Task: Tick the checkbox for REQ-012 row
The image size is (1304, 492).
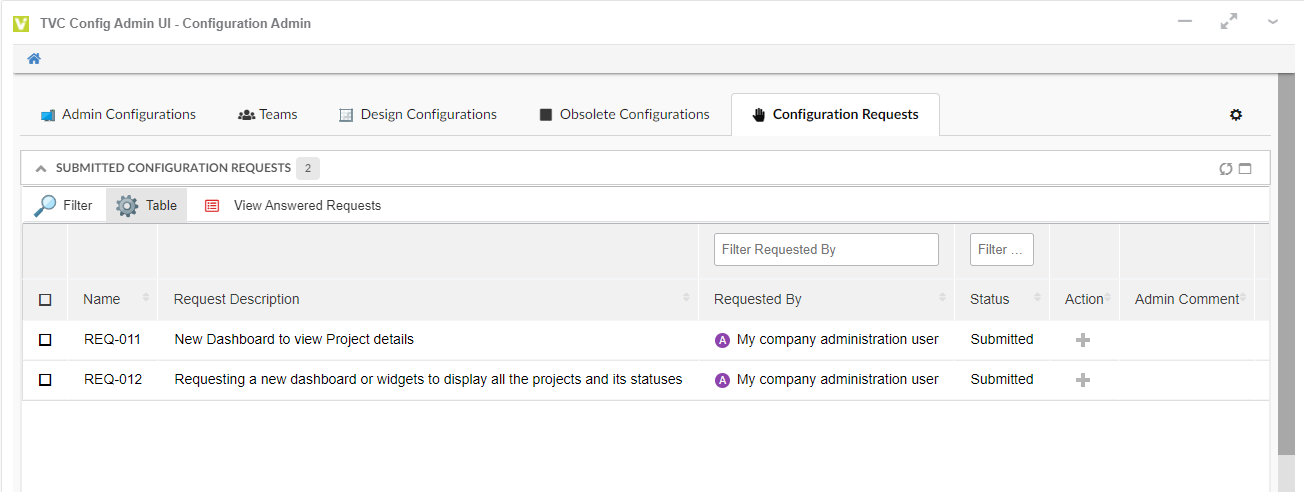Action: click(x=45, y=380)
